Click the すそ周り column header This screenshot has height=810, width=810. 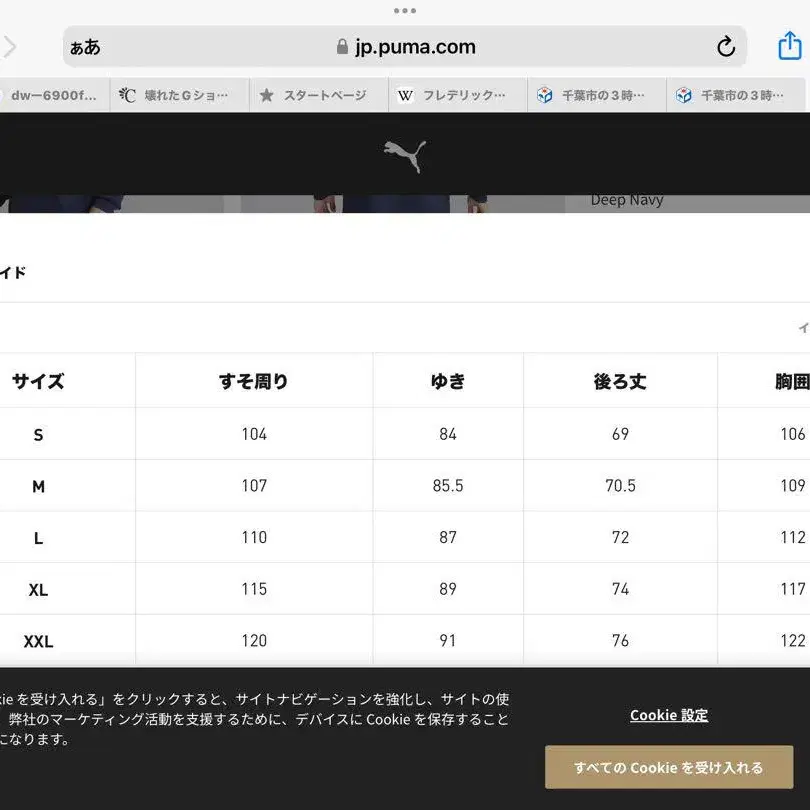tap(254, 381)
